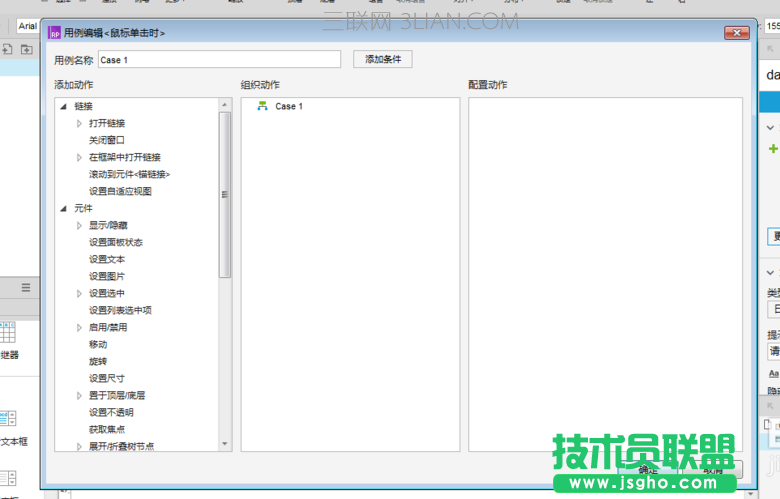
Task: Select the 设置面板状态 action
Action: [x=115, y=242]
